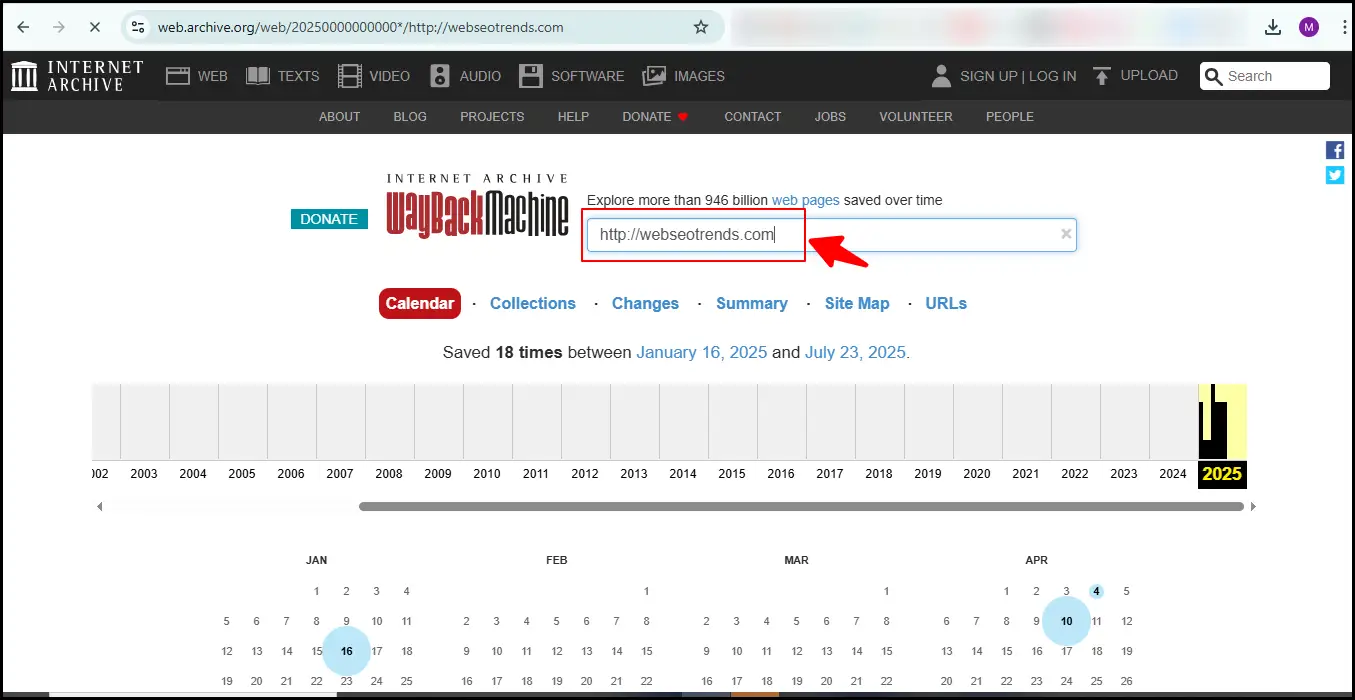Open the Summary view
This screenshot has height=700, width=1355.
[x=751, y=303]
